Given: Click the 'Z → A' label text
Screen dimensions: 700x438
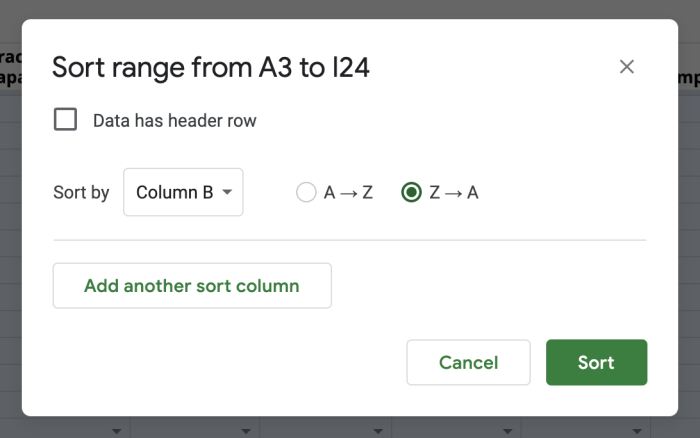Looking at the screenshot, I should [454, 193].
